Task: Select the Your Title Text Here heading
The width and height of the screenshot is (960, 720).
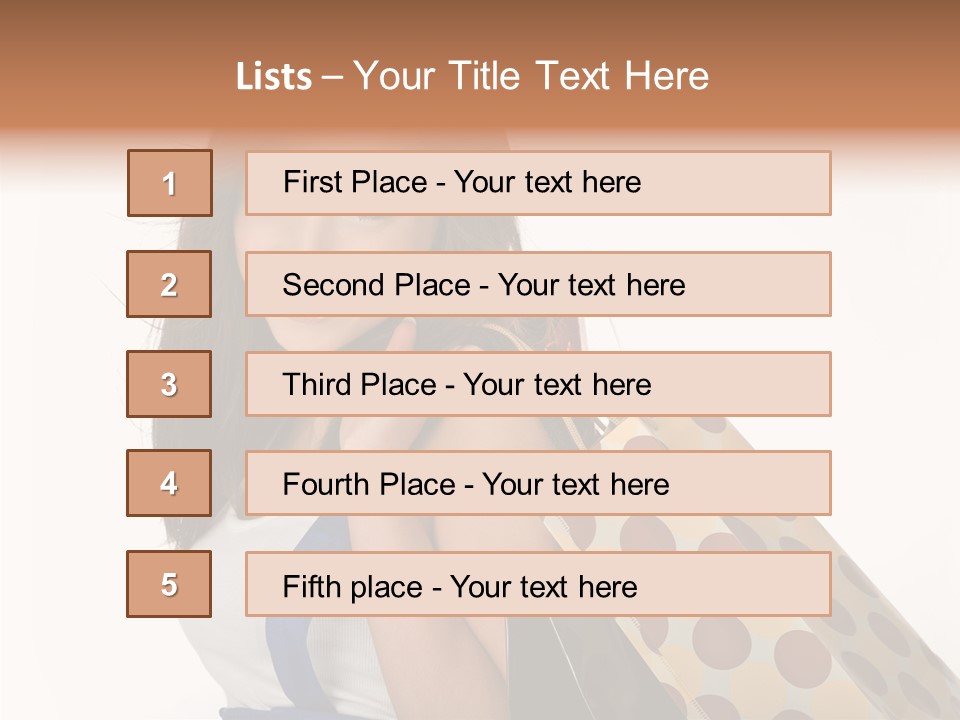Action: coord(531,77)
